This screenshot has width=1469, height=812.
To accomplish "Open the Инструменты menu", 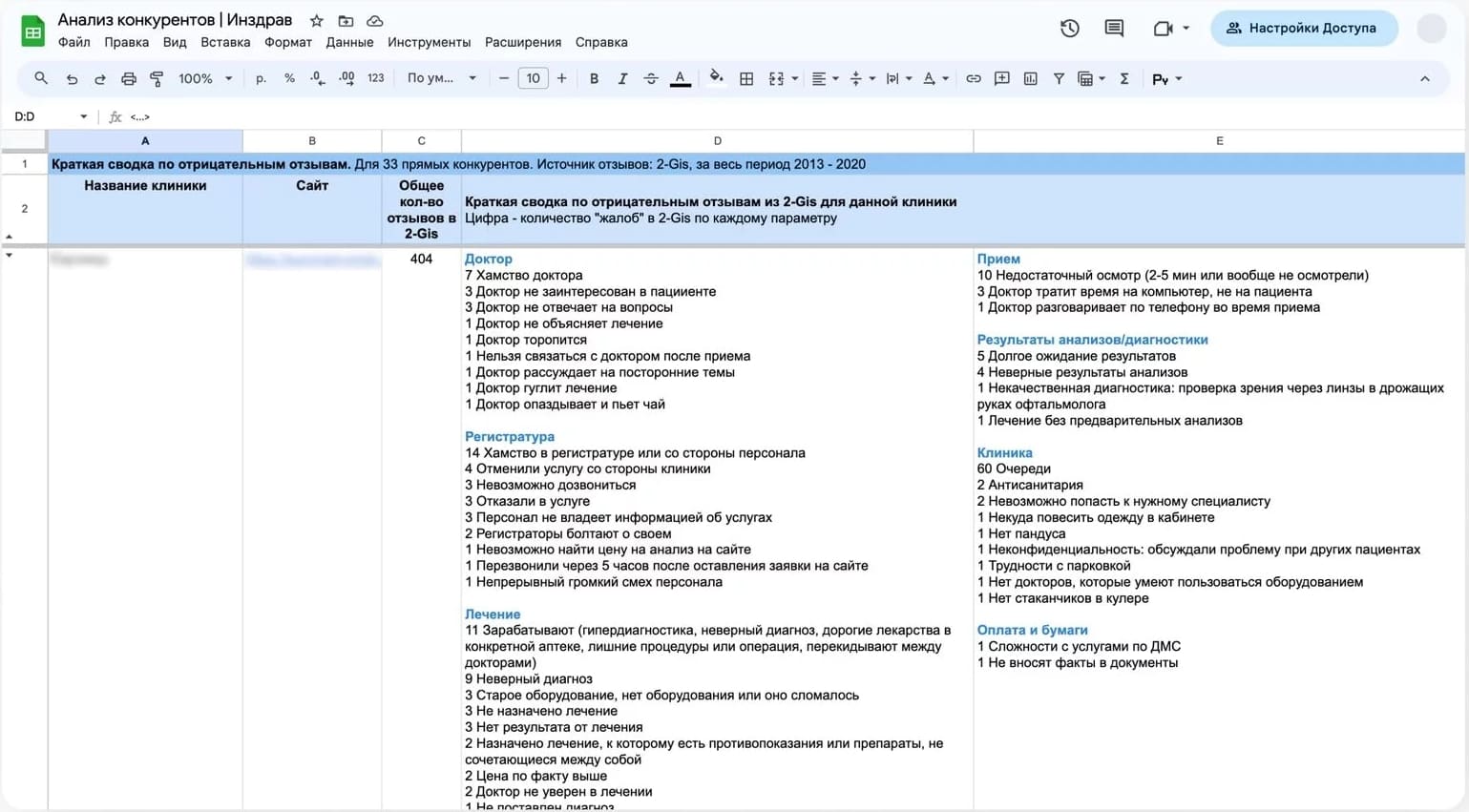I will (429, 42).
